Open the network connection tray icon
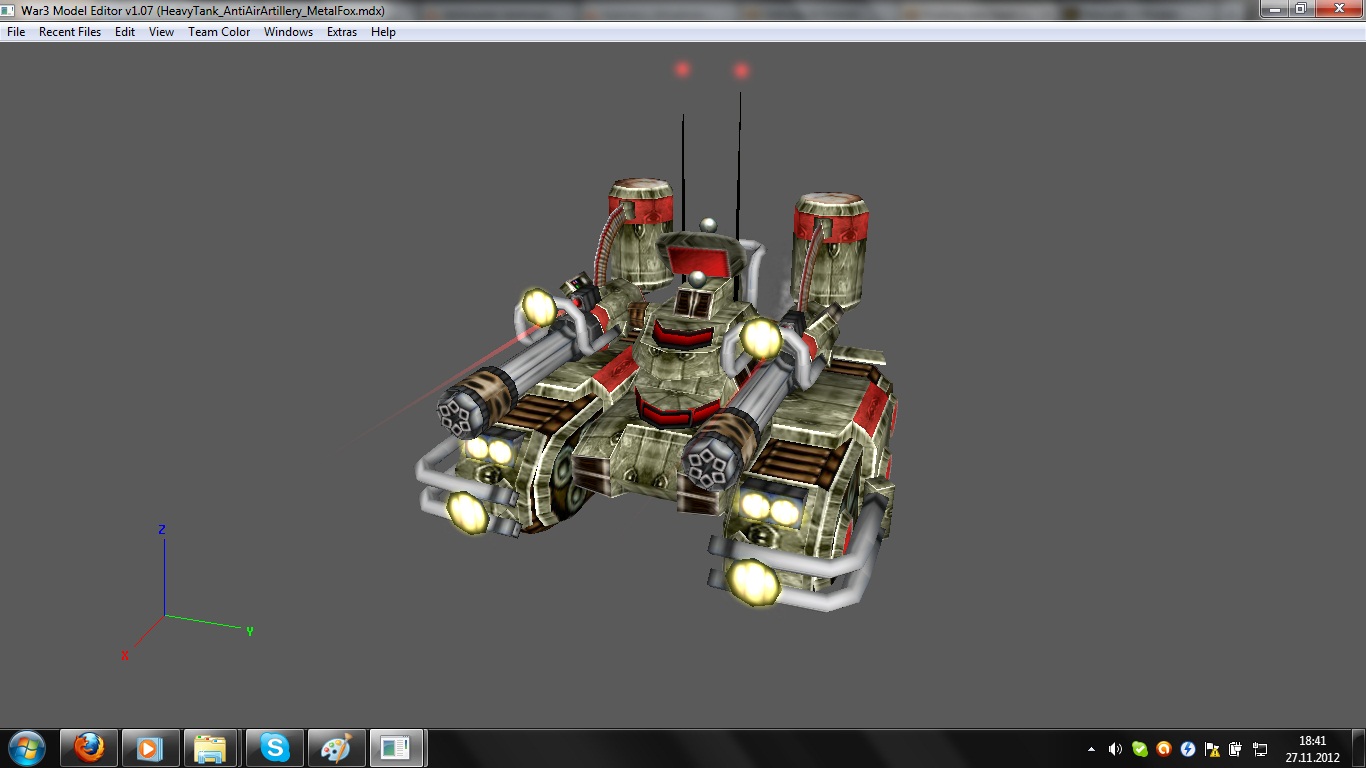 1260,749
